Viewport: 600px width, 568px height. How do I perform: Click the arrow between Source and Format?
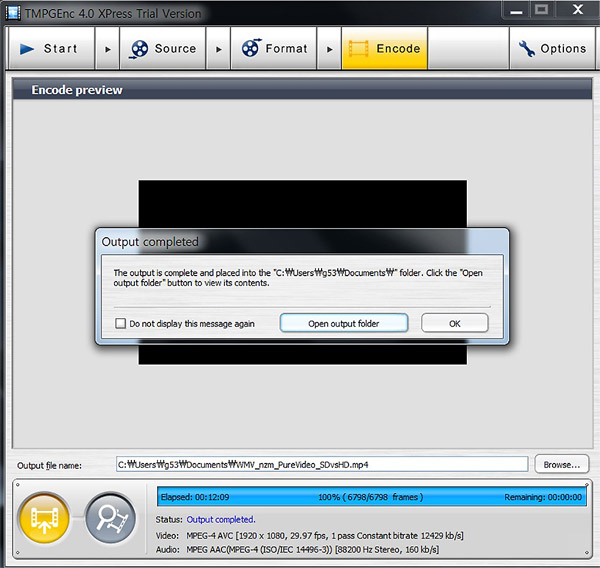(x=218, y=49)
